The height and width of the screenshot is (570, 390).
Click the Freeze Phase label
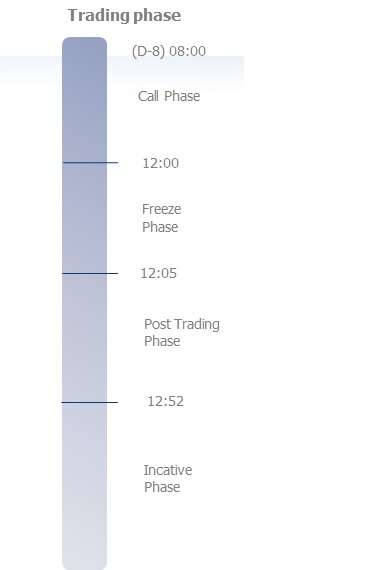(161, 218)
